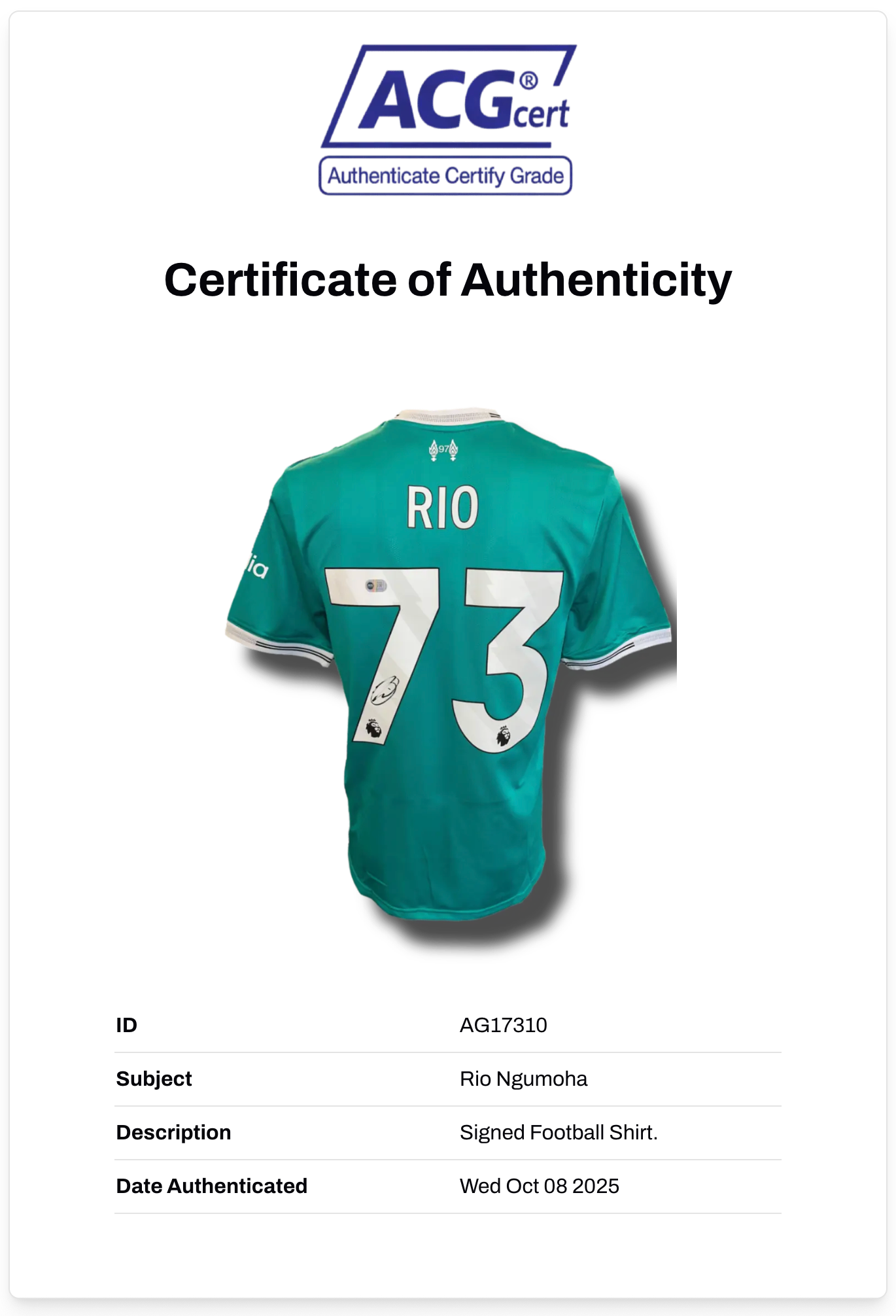Click the Date Authenticated row label
896x1316 pixels.
pyautogui.click(x=212, y=1186)
